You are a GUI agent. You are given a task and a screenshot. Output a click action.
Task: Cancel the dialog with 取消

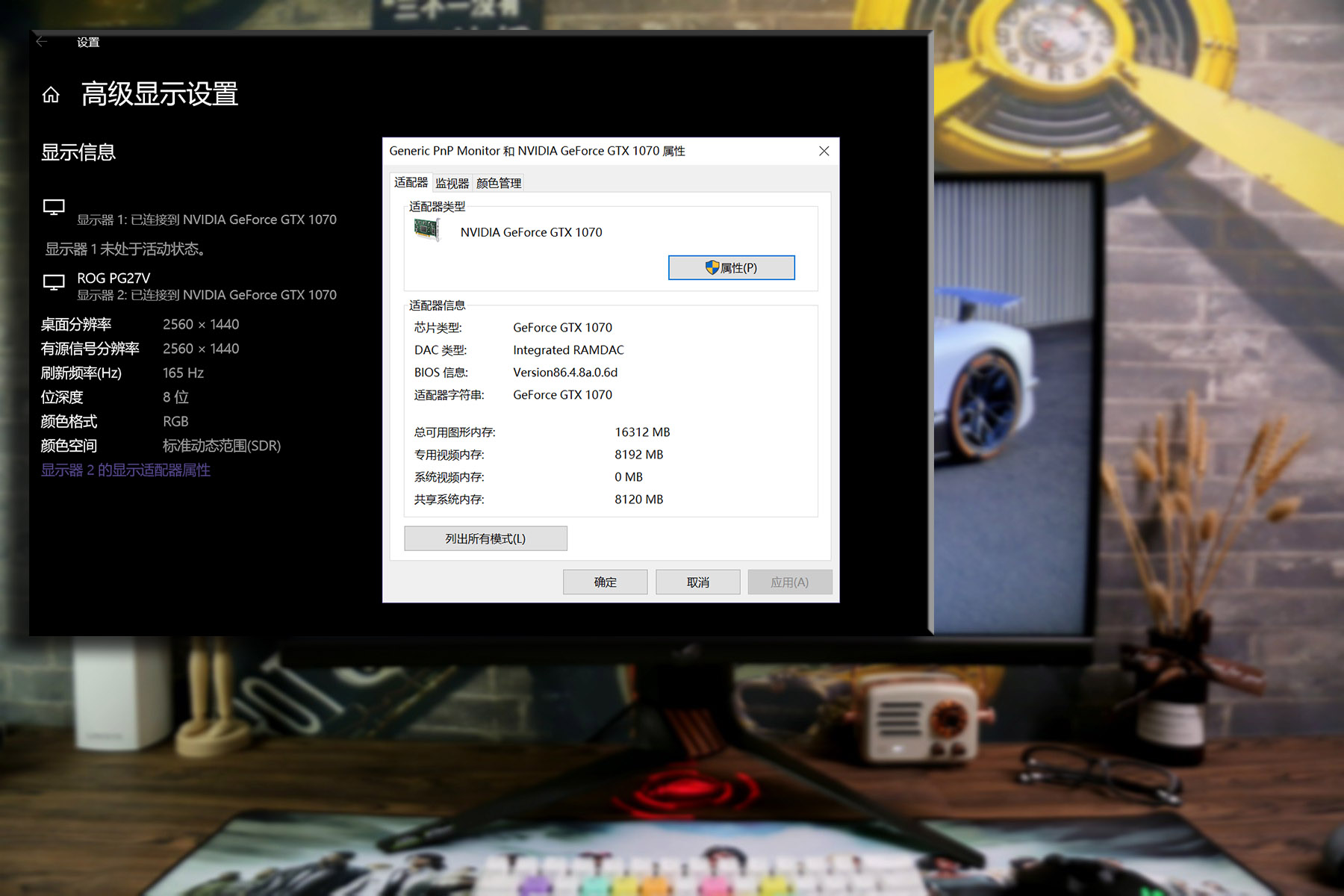(698, 582)
